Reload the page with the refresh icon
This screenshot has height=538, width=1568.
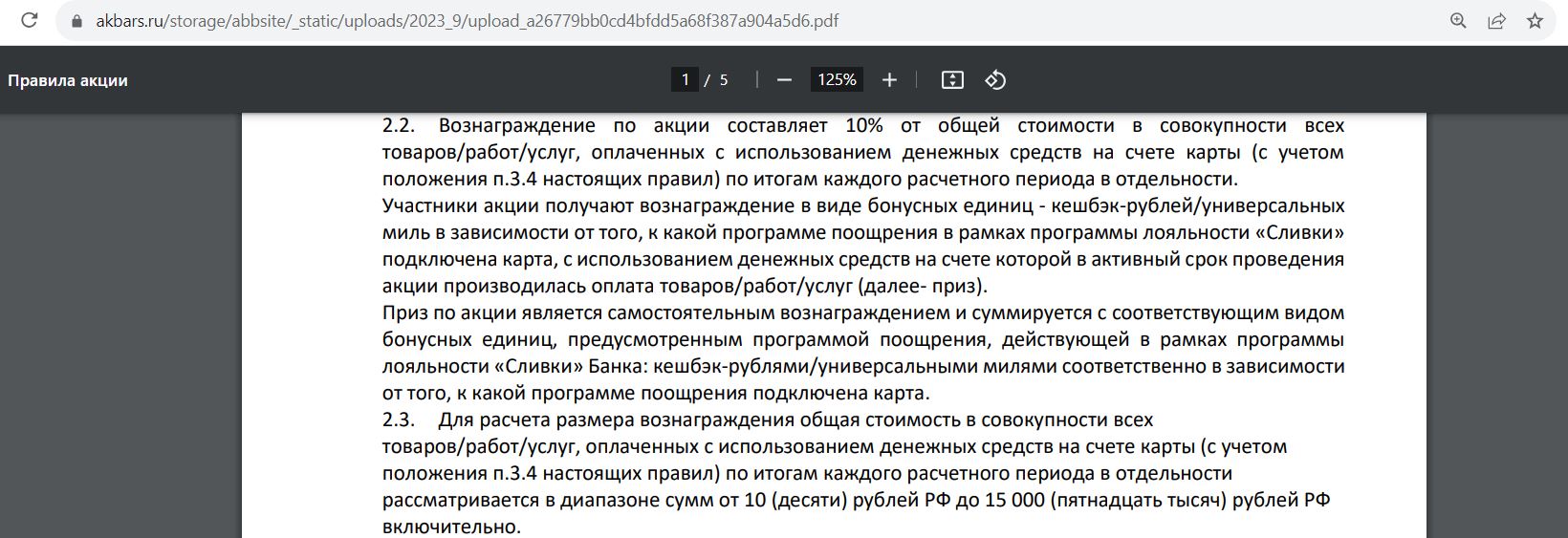(x=30, y=20)
